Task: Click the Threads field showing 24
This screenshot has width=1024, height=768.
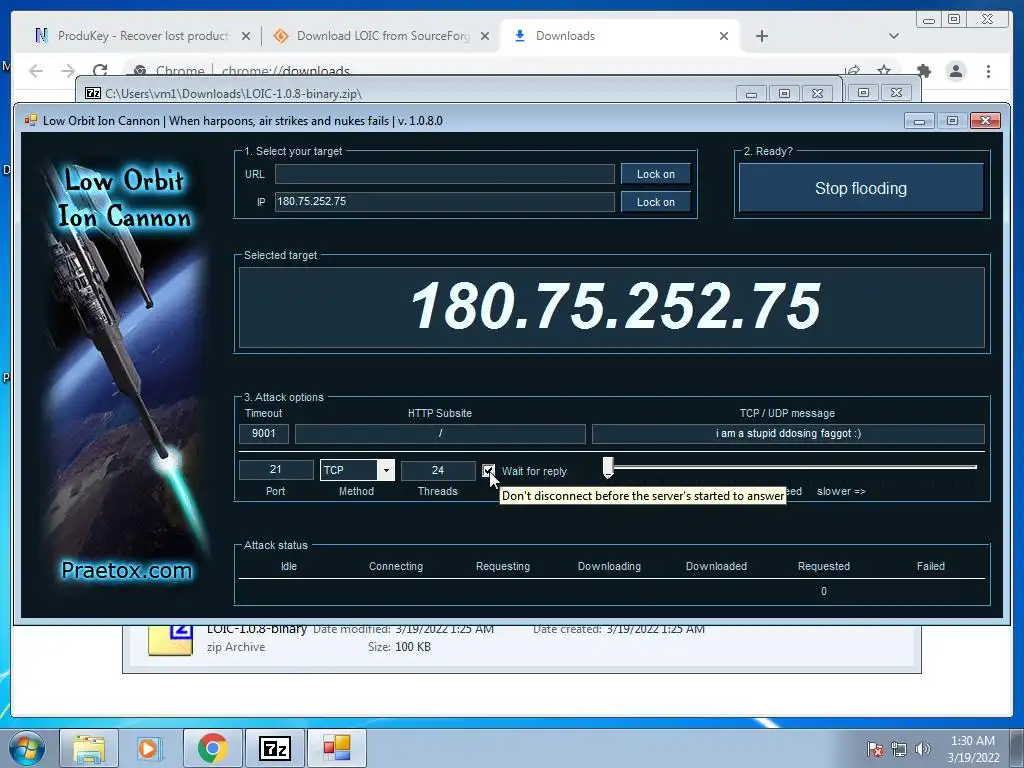Action: pyautogui.click(x=438, y=470)
